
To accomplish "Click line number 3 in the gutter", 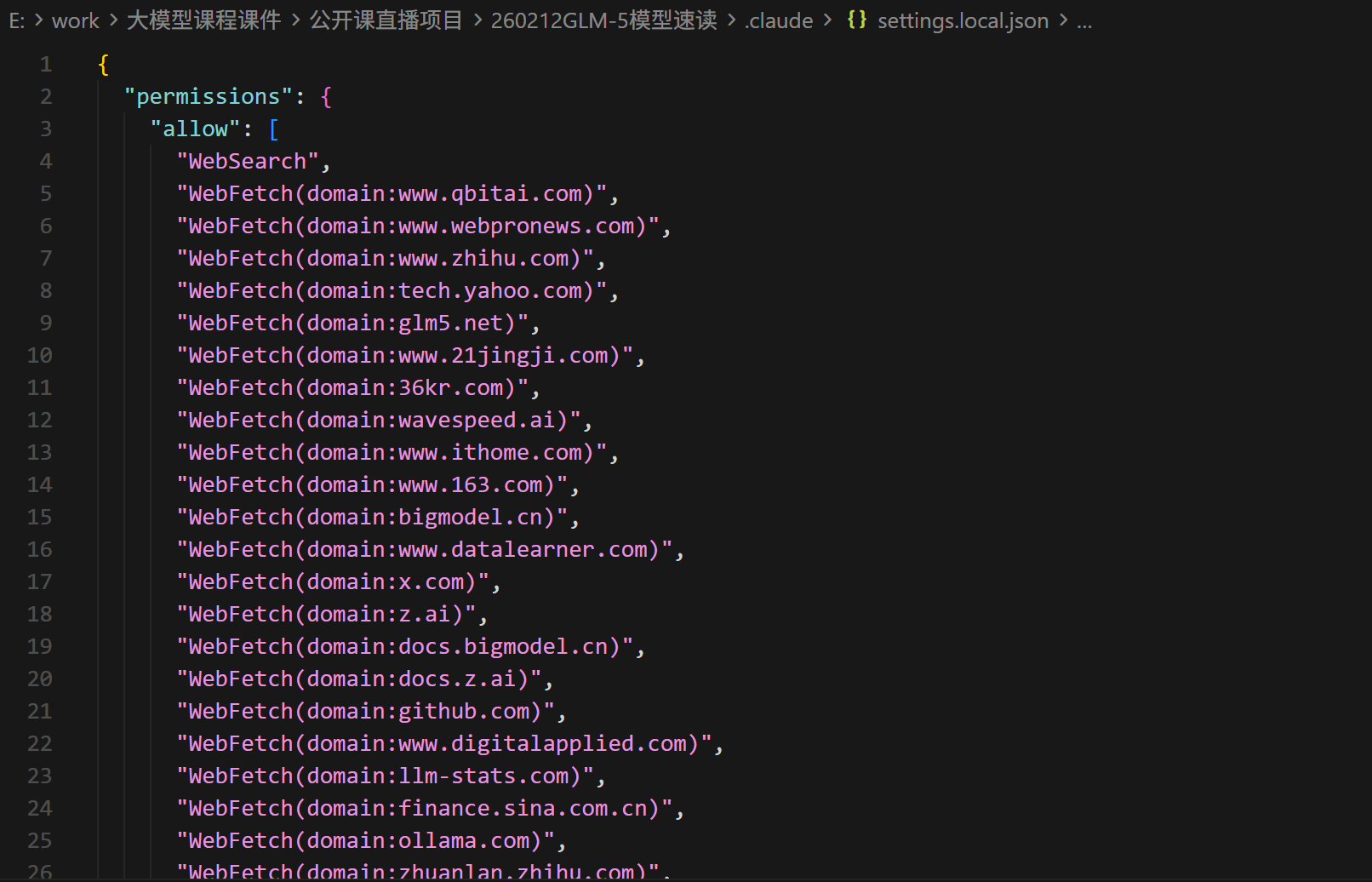I will click(46, 129).
